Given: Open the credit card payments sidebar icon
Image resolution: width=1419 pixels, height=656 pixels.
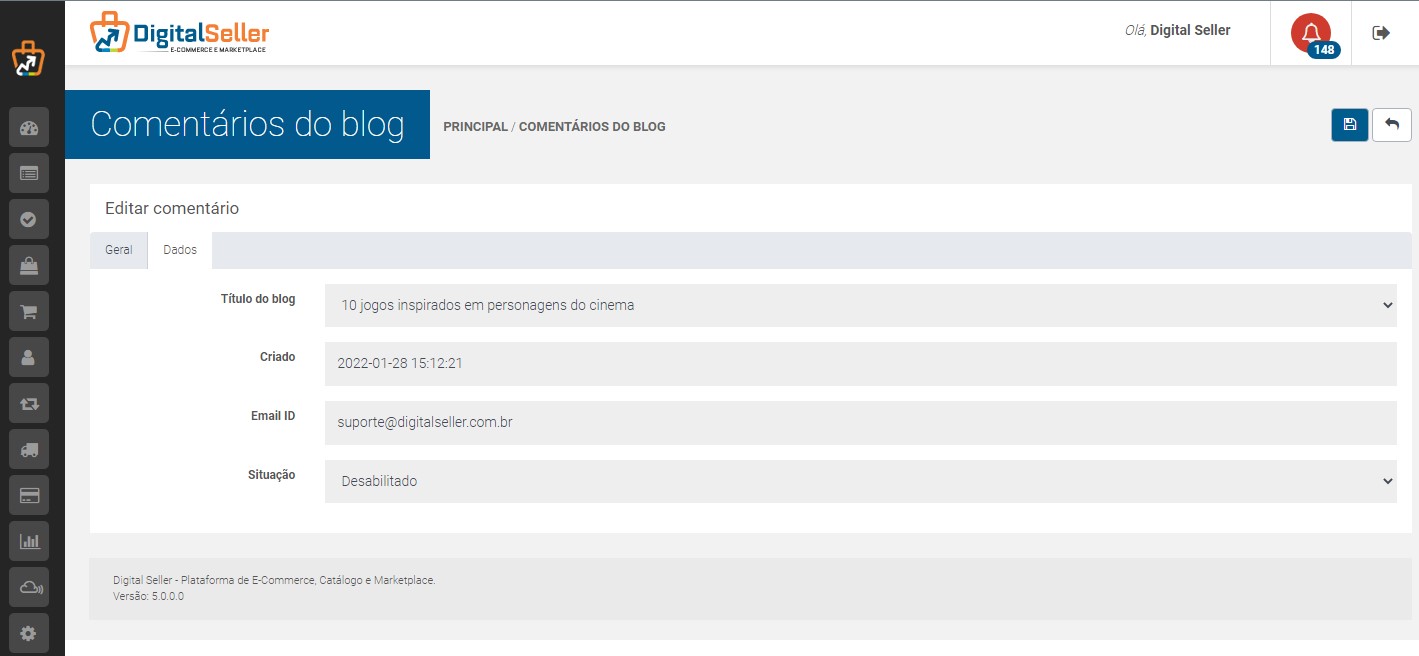Looking at the screenshot, I should tap(29, 495).
